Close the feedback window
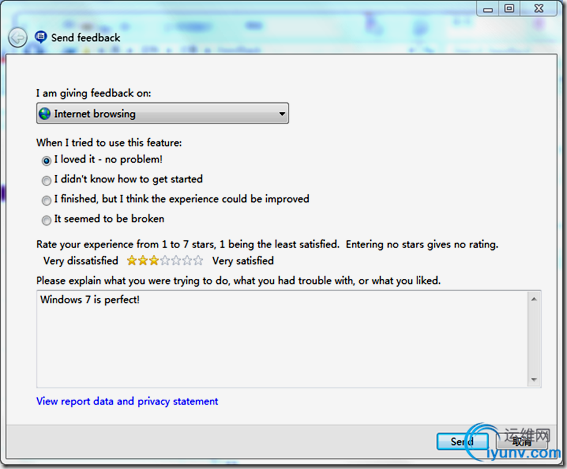Viewport: 567px width, 469px height. click(539, 9)
